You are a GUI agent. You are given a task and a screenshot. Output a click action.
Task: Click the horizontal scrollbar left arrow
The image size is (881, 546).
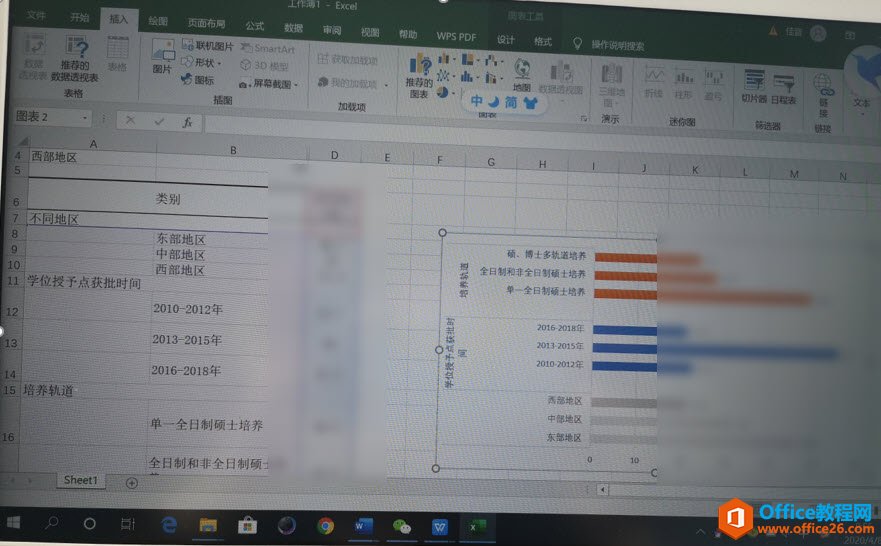coord(602,489)
